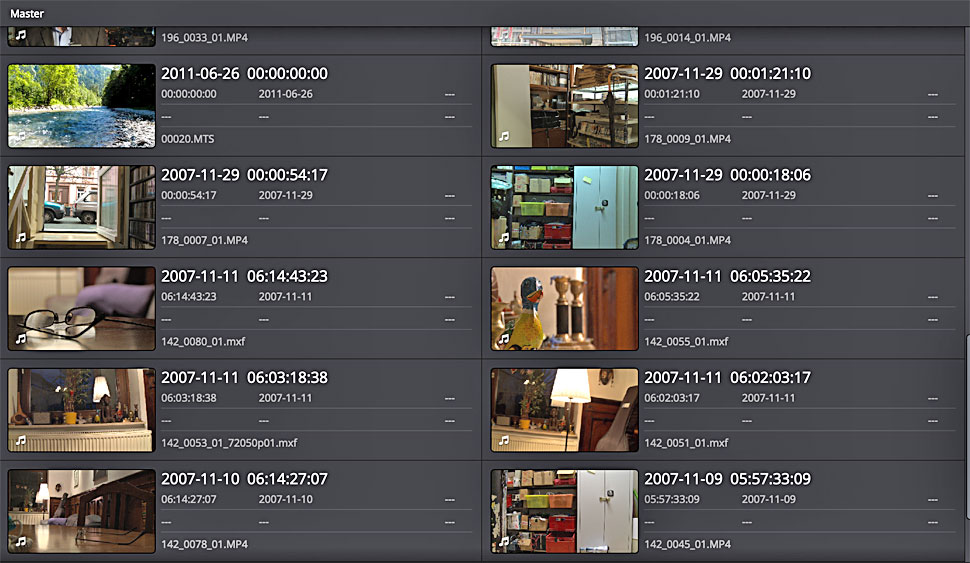970x563 pixels.
Task: Select the dining table thumbnail of 142_0078_01.MP4
Action: (82, 512)
